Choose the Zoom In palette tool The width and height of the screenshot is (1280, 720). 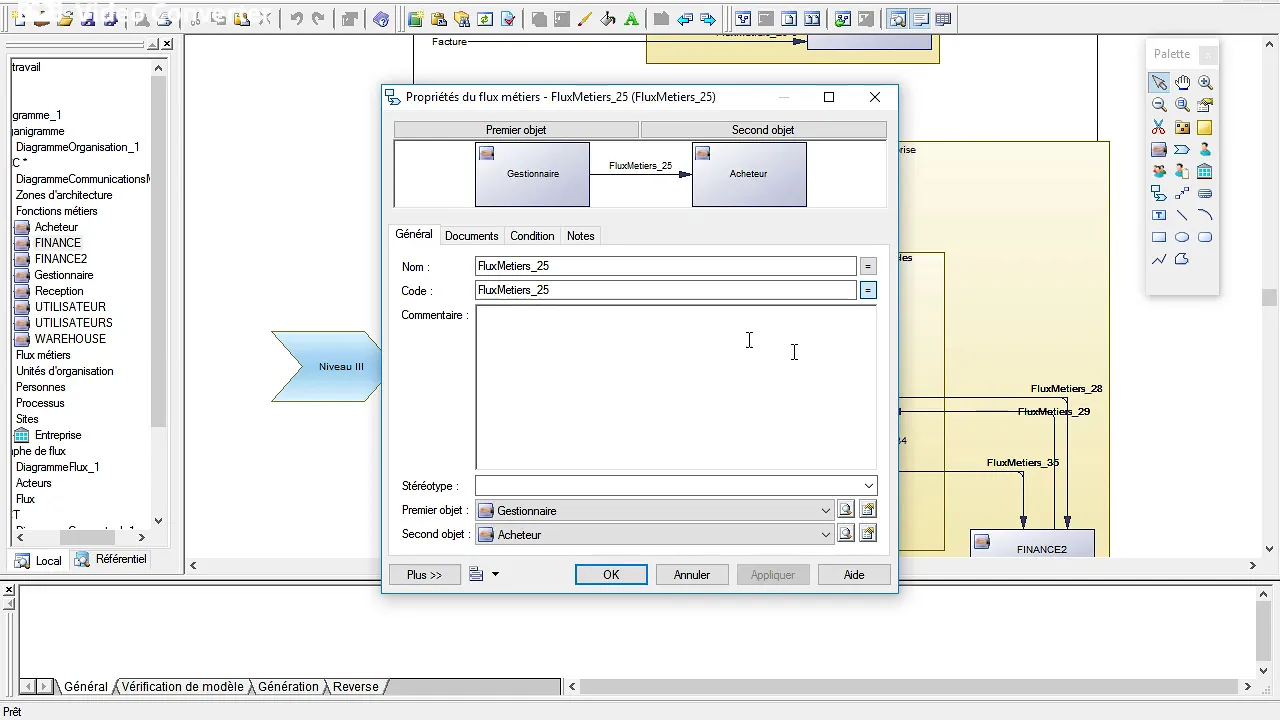1205,83
